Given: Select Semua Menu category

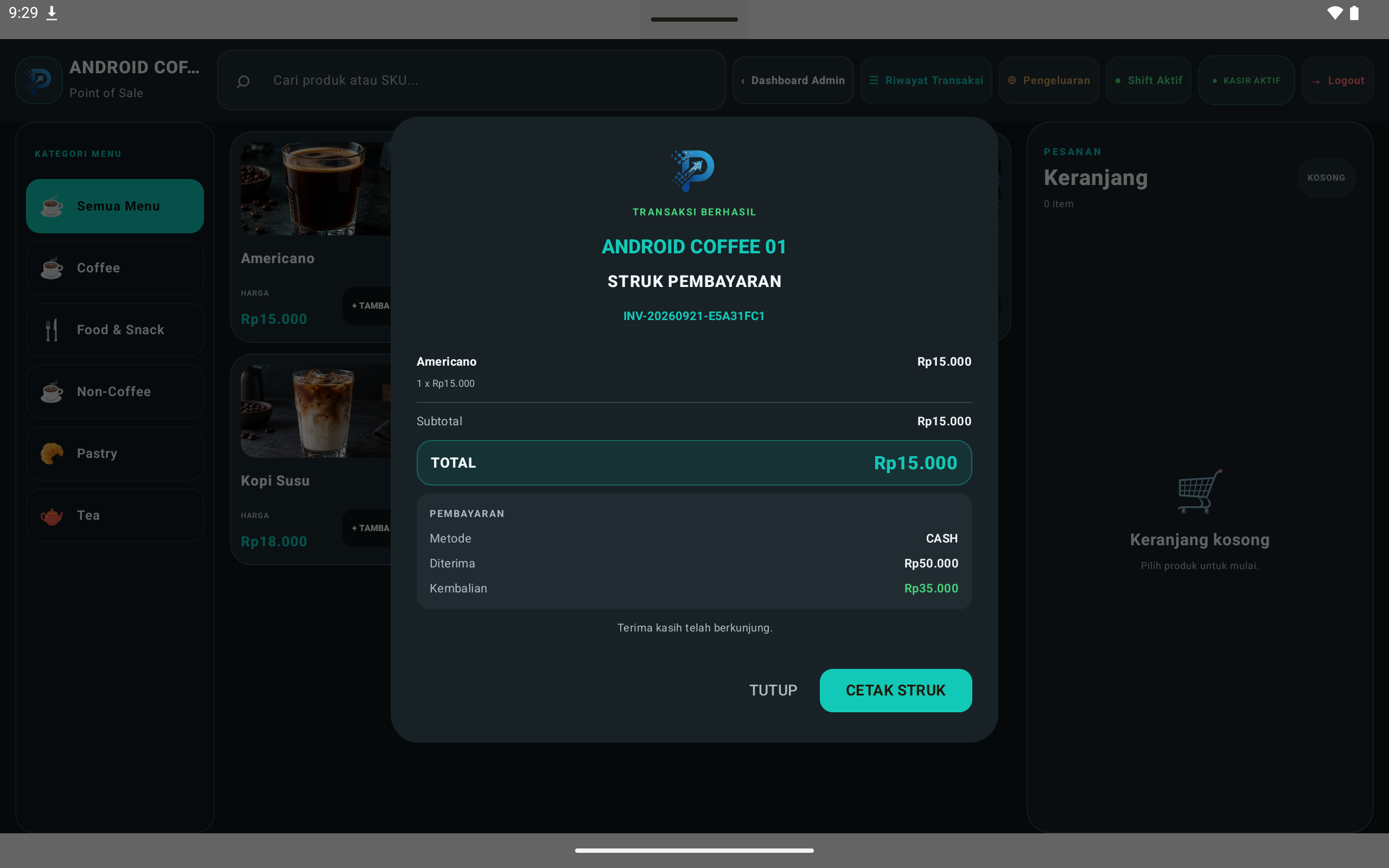Looking at the screenshot, I should coord(115,206).
